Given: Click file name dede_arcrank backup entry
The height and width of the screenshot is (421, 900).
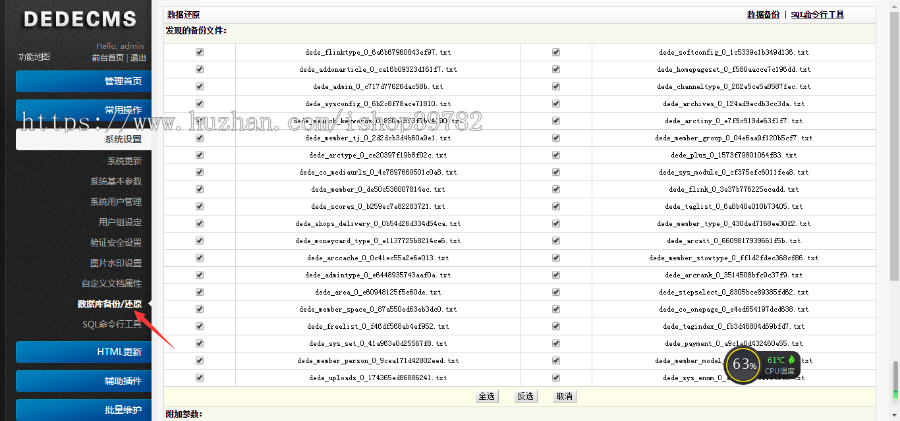Looking at the screenshot, I should pyautogui.click(x=734, y=275).
